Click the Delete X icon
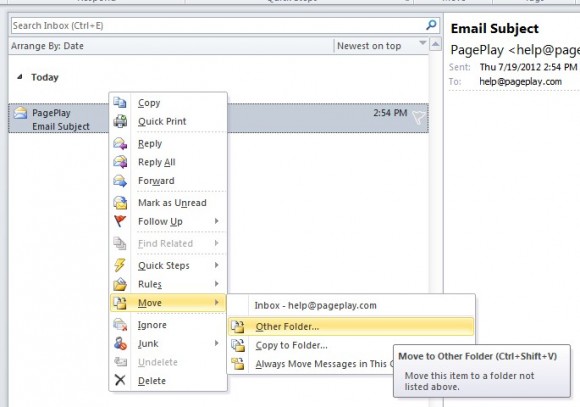The width and height of the screenshot is (580, 407). pyautogui.click(x=120, y=380)
